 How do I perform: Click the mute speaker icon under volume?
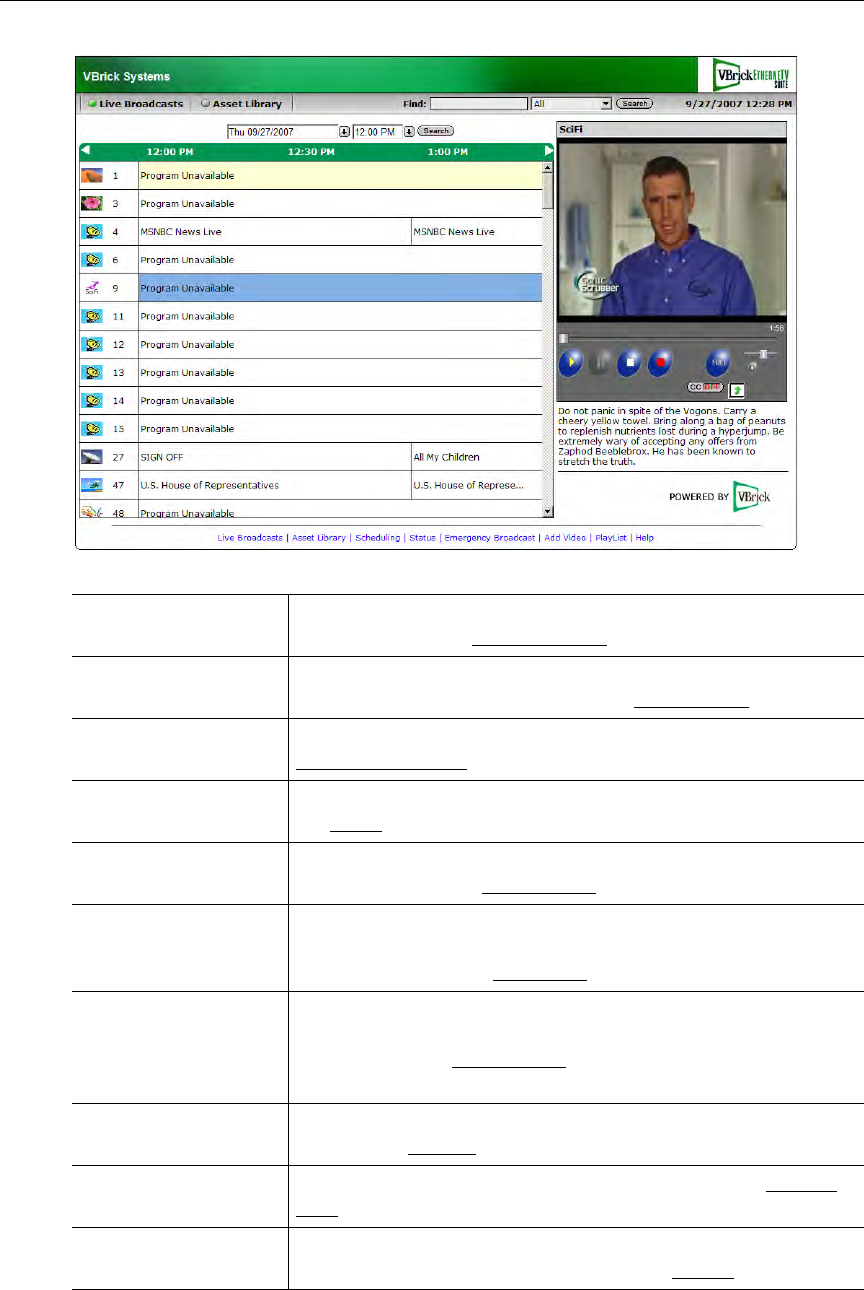point(752,366)
